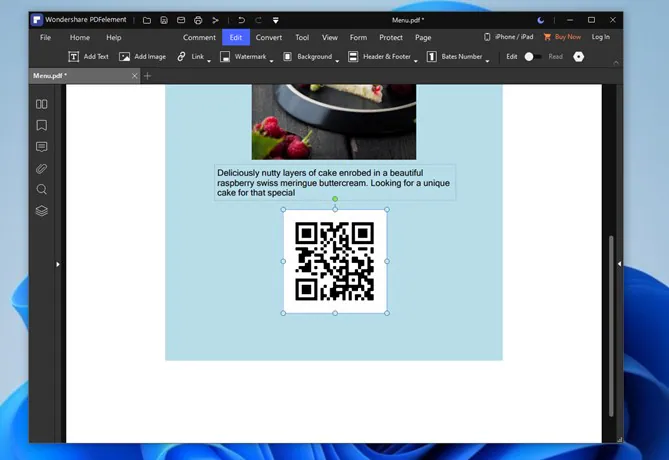Click the Open folder icon in title bar
This screenshot has width=669, height=460.
coord(147,20)
